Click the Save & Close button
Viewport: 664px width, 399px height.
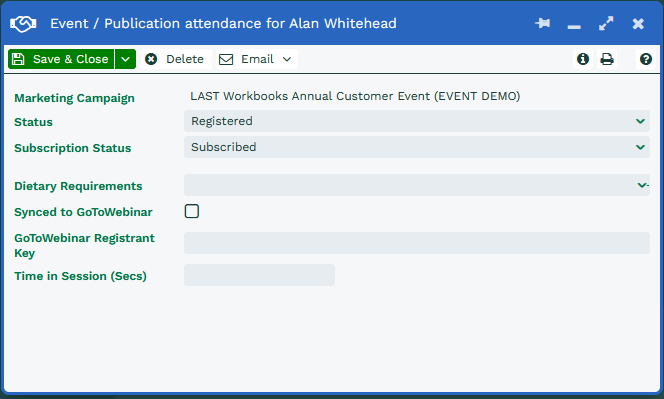(61, 59)
